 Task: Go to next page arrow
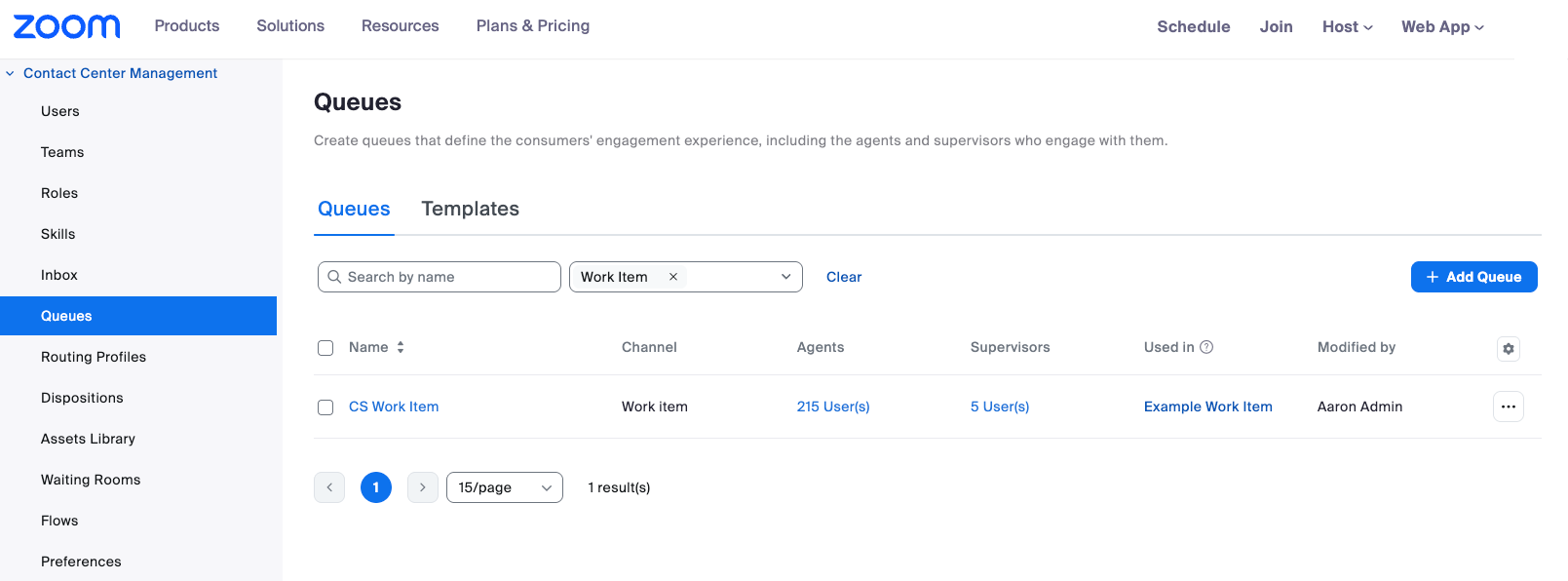pos(422,487)
